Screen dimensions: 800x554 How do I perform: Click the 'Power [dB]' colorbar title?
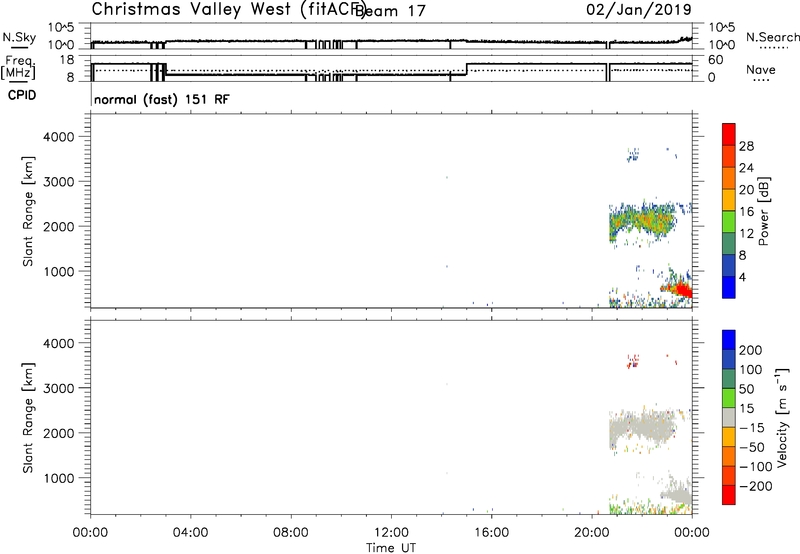coord(763,211)
